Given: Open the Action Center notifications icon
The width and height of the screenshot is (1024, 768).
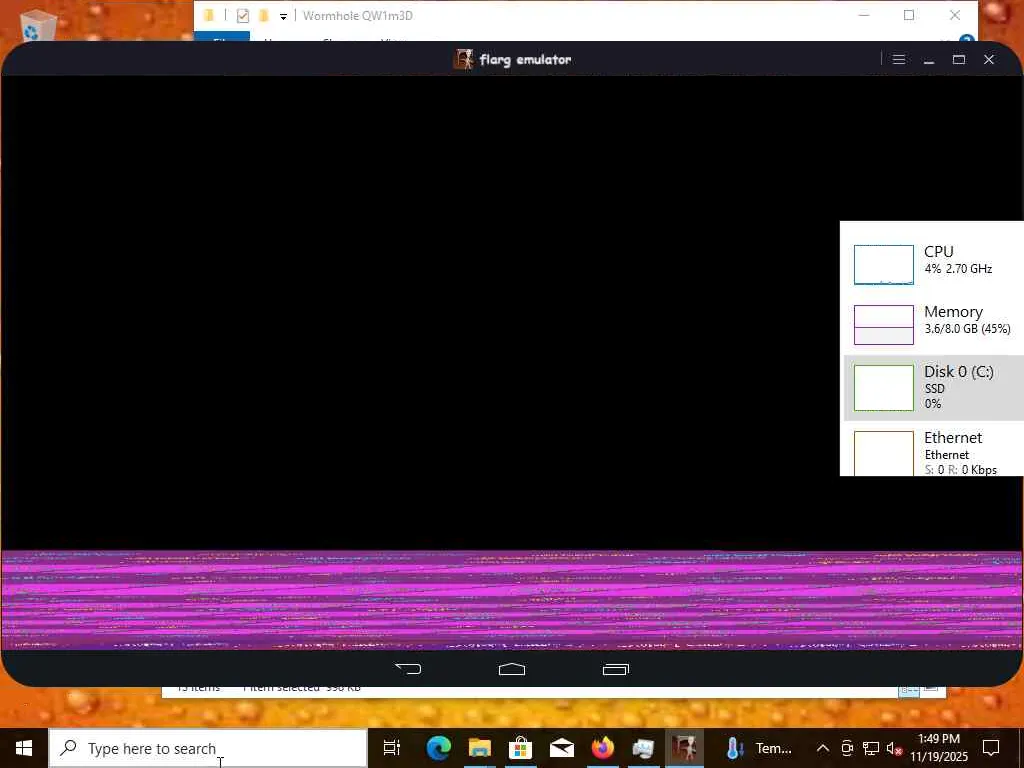Looking at the screenshot, I should (991, 748).
